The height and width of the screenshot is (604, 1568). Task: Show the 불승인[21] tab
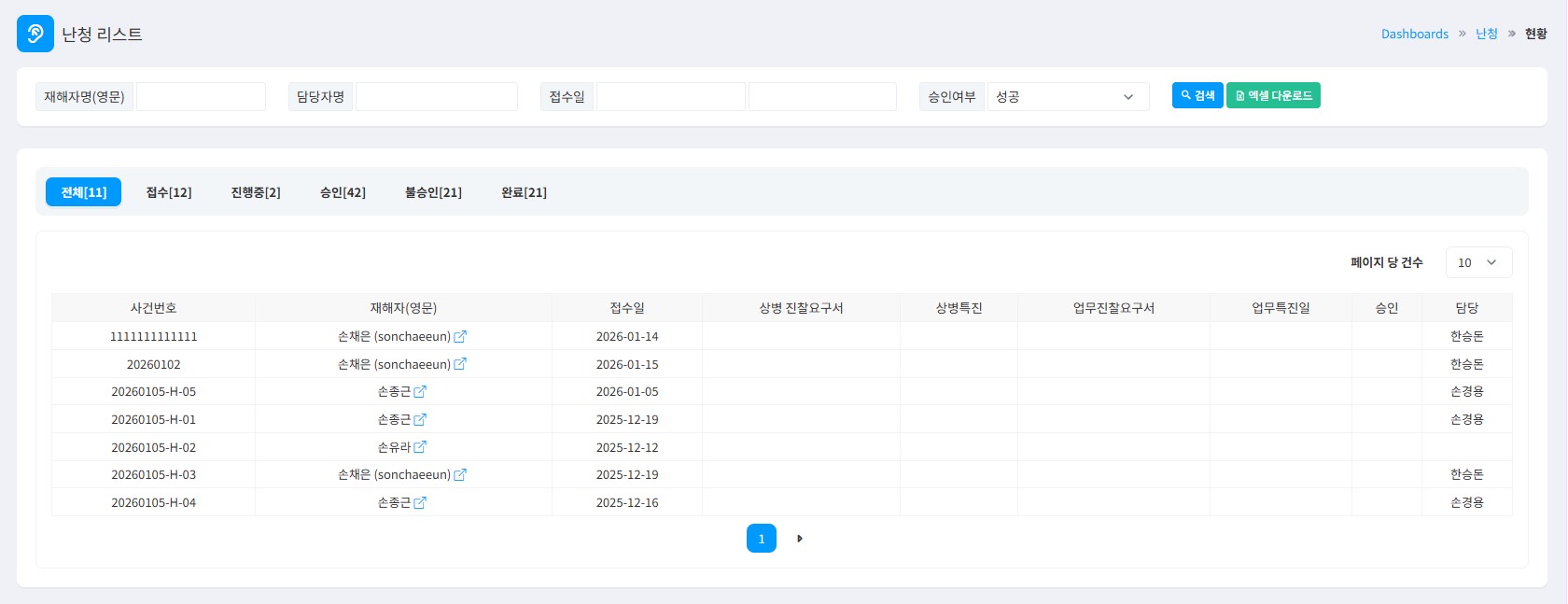click(x=433, y=192)
